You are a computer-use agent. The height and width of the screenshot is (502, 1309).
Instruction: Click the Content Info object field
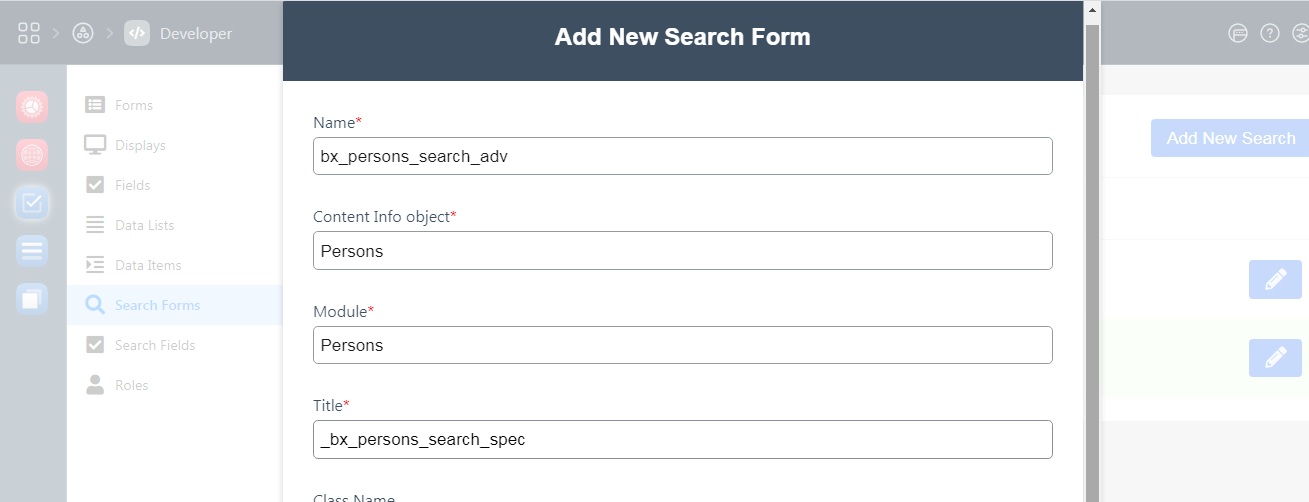click(x=682, y=250)
